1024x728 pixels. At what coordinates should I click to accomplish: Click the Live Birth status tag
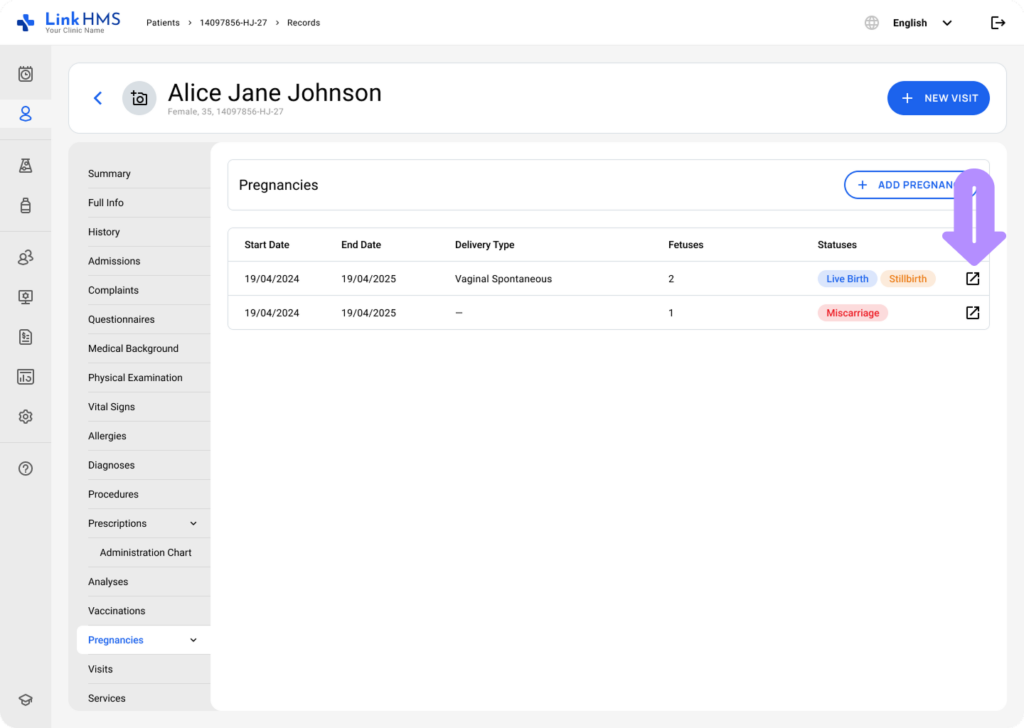[x=847, y=279]
